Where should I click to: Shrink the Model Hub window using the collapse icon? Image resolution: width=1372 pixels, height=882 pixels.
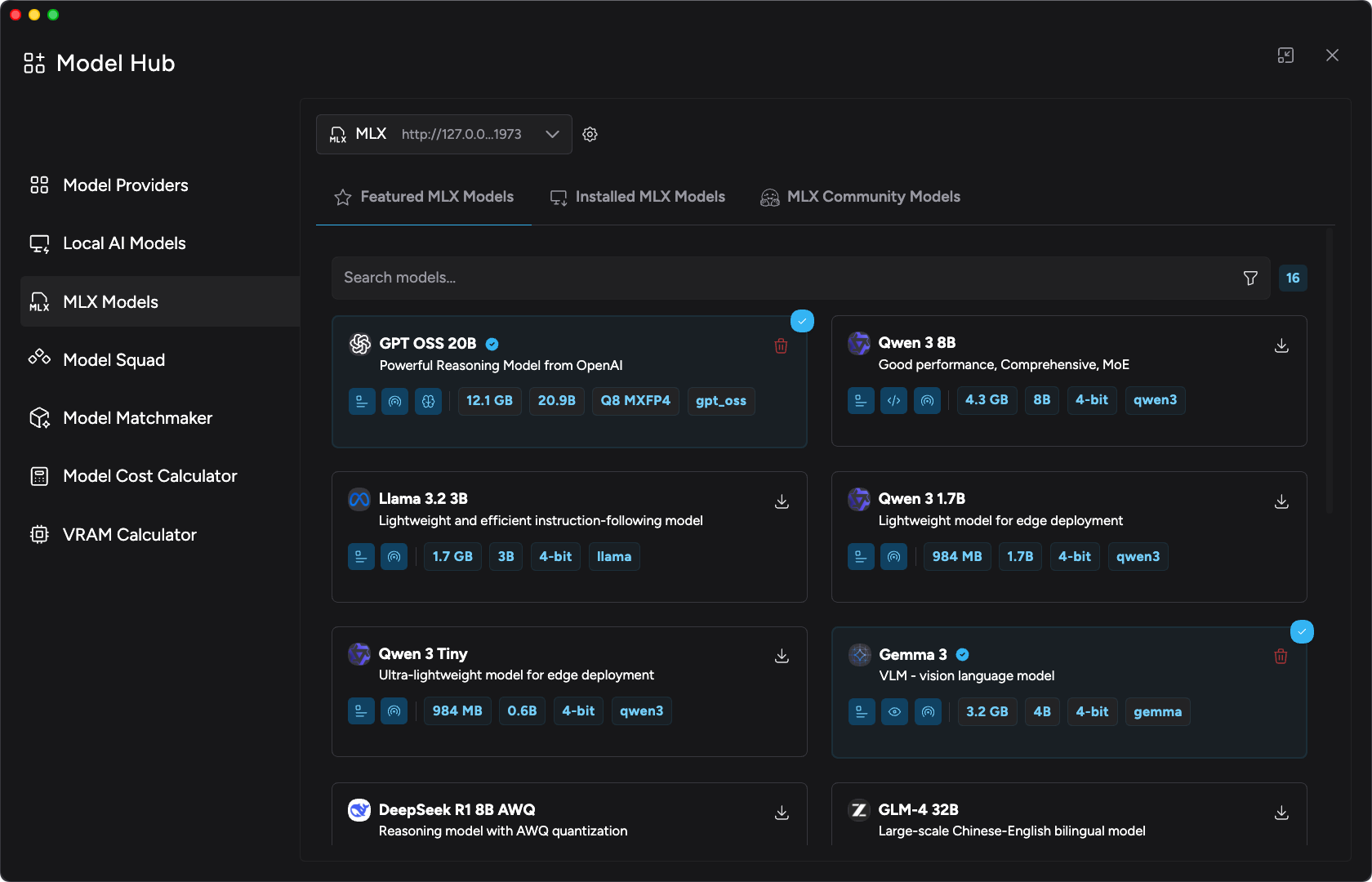(1285, 56)
